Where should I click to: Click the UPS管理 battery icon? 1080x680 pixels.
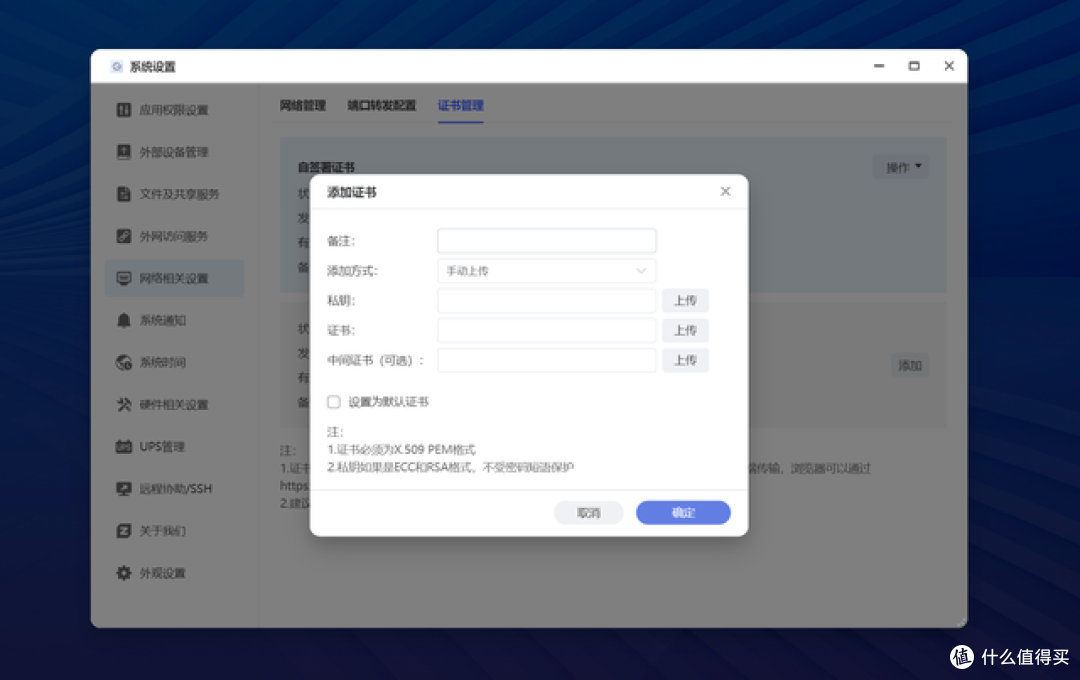(124, 446)
